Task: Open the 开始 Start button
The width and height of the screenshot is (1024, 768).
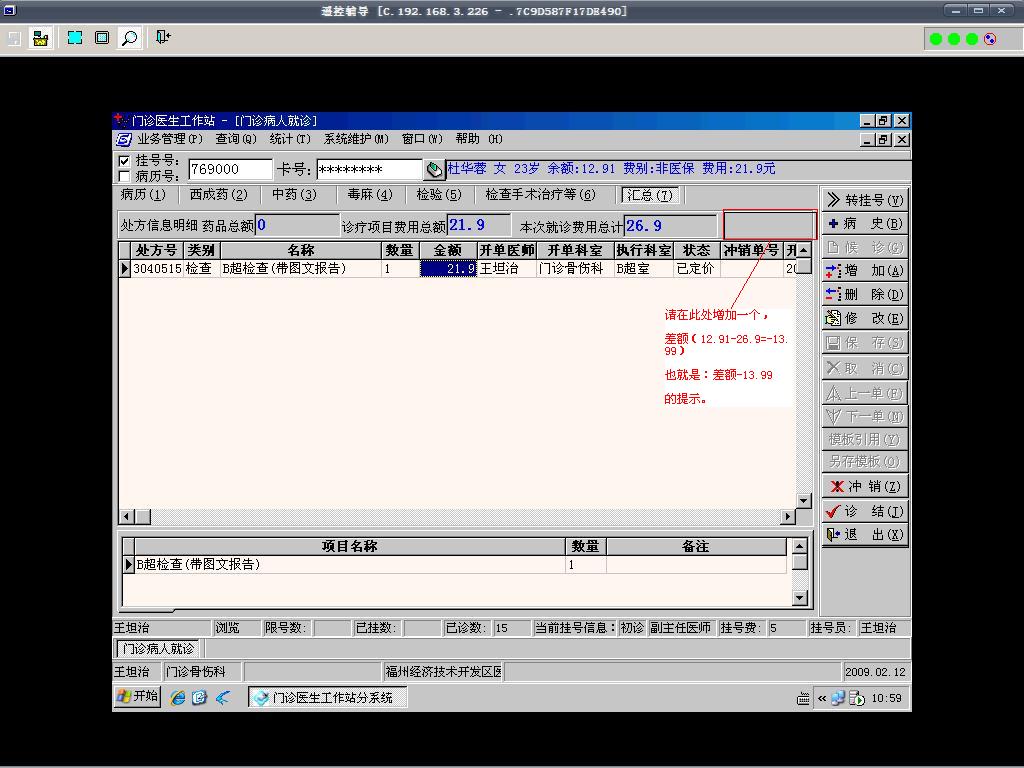Action: [138, 697]
